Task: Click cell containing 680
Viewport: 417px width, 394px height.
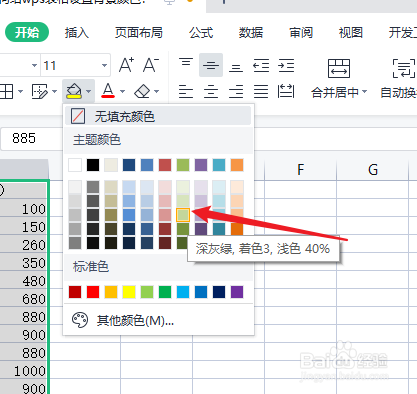Action: coord(23,299)
